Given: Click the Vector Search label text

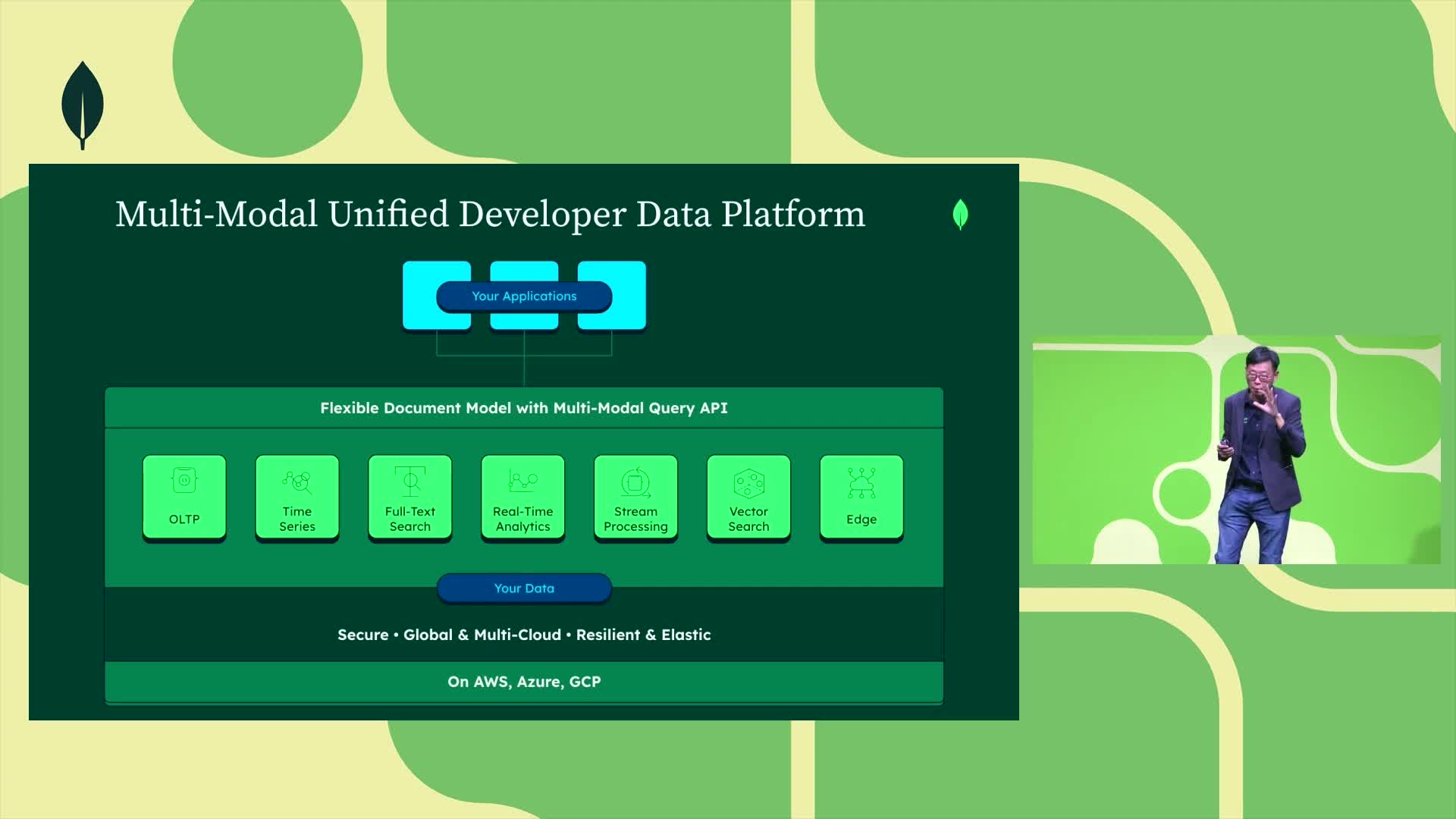Looking at the screenshot, I should [748, 519].
